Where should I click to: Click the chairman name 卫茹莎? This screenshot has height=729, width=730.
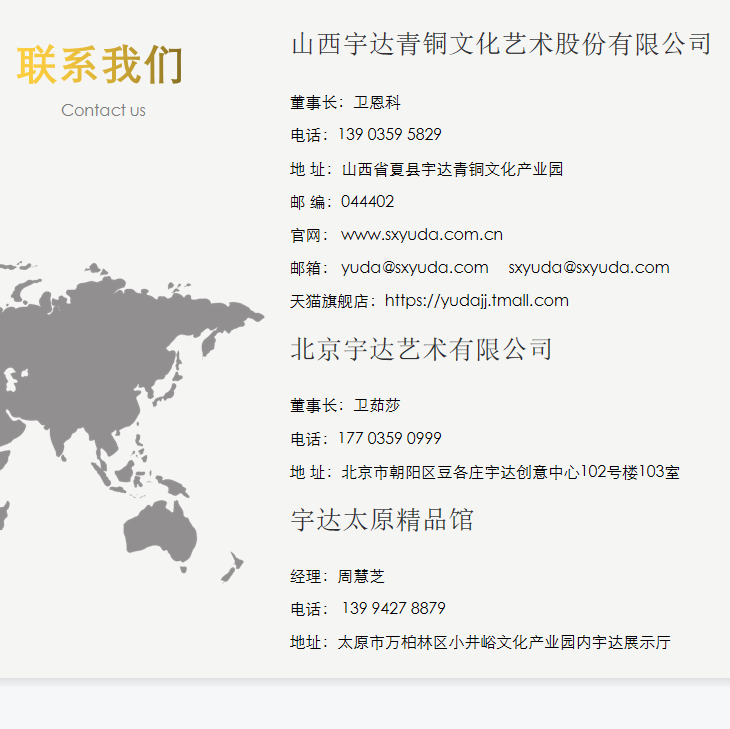[377, 405]
